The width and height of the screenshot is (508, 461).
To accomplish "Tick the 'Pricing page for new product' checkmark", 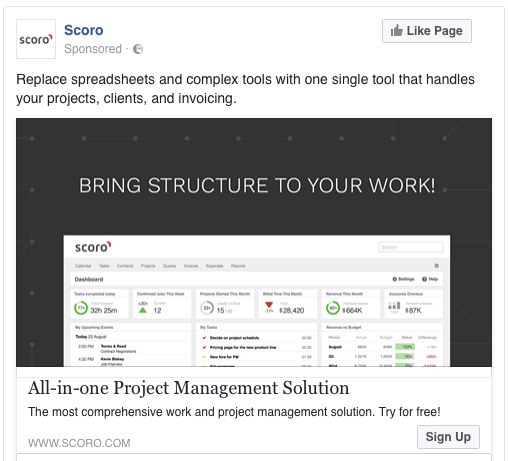I will tap(204, 347).
